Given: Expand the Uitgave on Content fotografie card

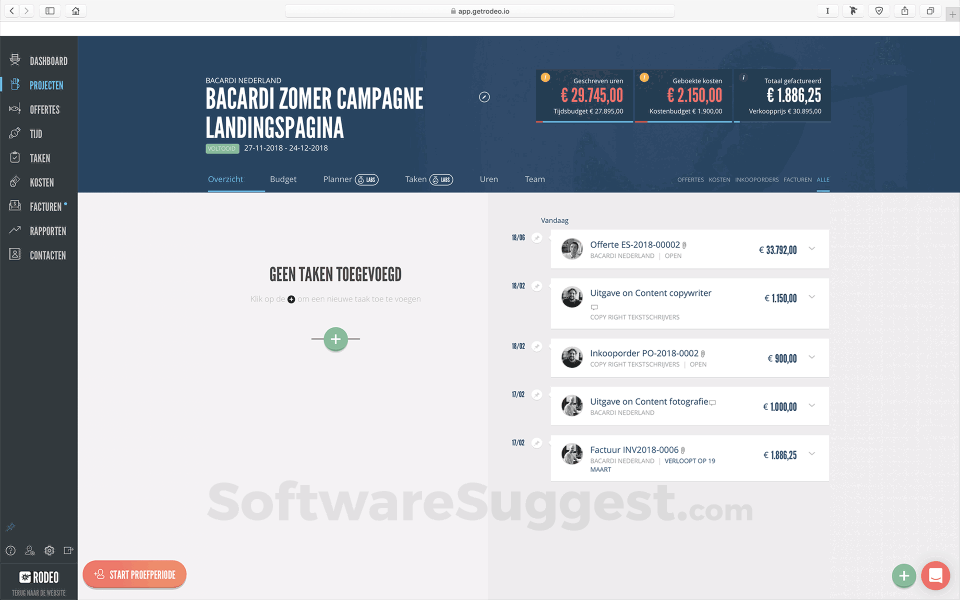Looking at the screenshot, I should tap(812, 405).
